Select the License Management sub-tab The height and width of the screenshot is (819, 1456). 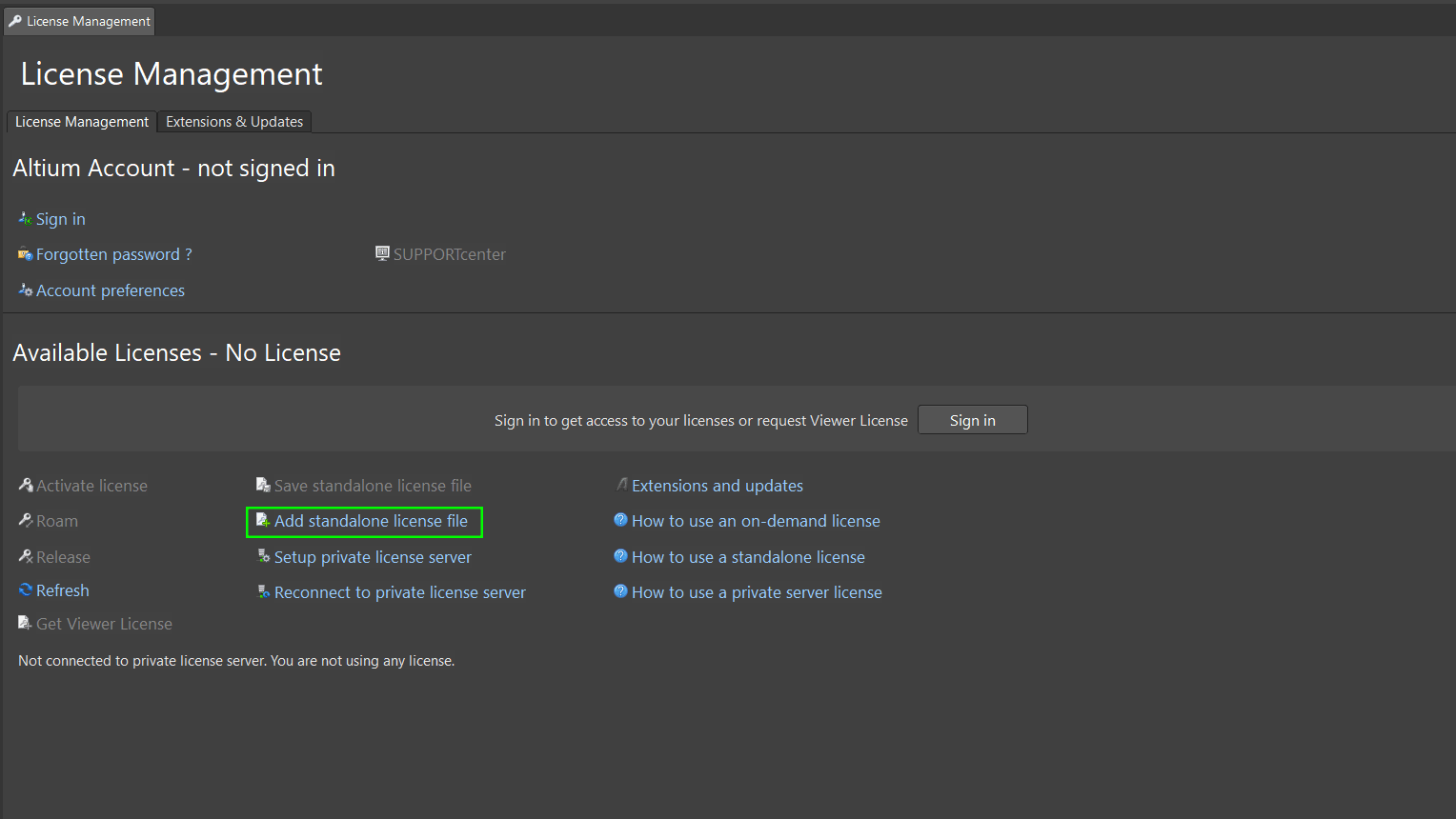[x=82, y=122]
